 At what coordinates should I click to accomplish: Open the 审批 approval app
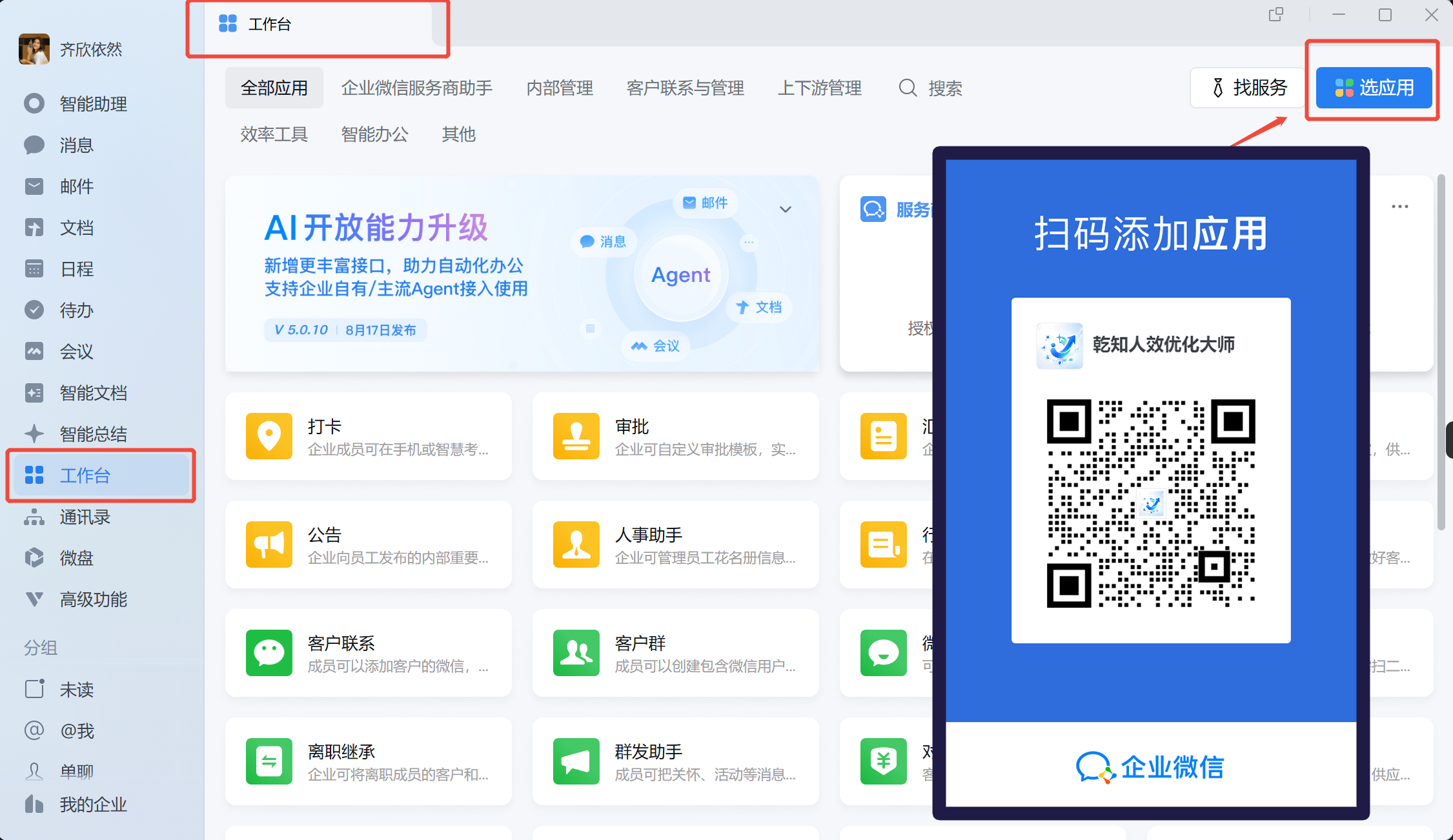pos(675,436)
